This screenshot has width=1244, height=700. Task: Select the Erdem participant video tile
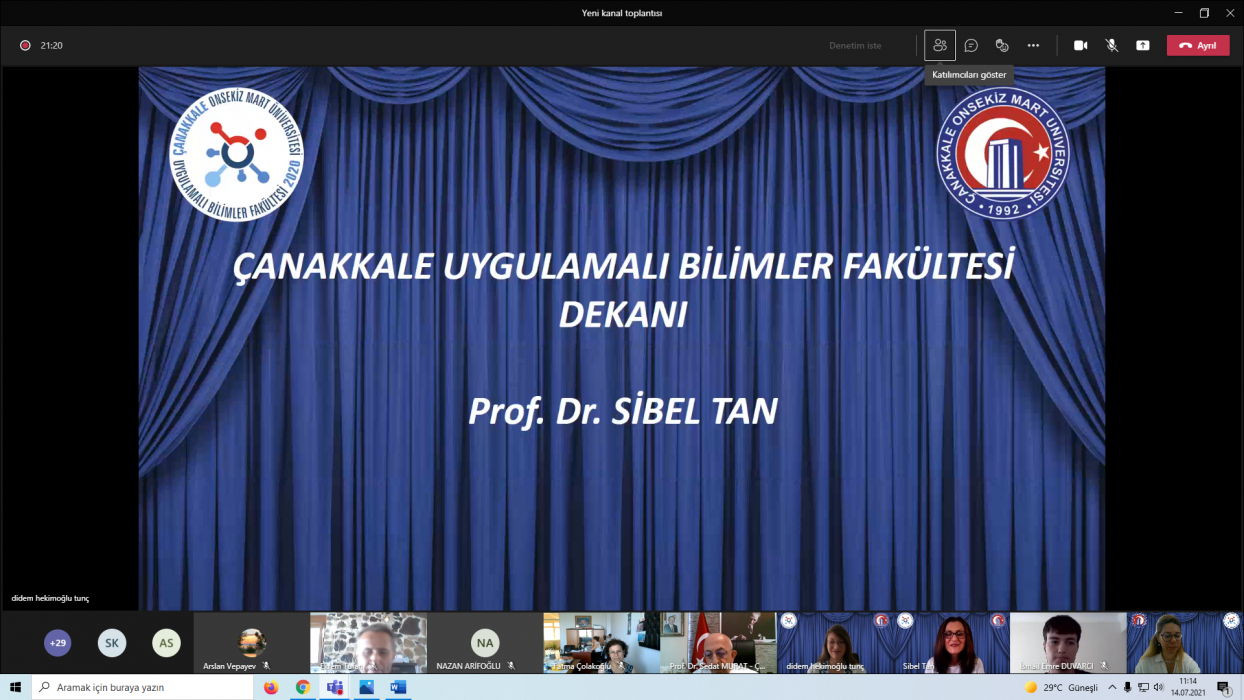tap(368, 643)
